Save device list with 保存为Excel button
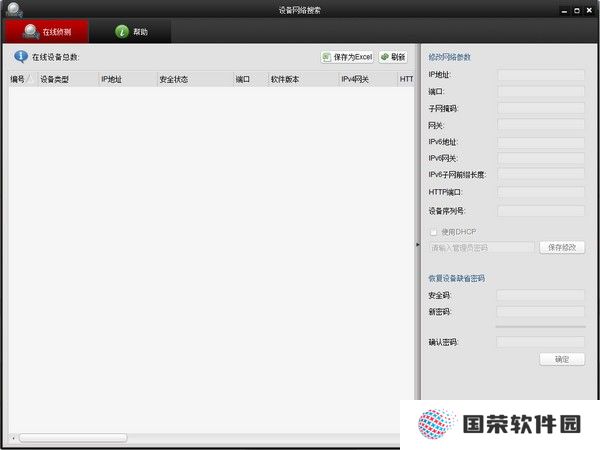 coord(347,57)
